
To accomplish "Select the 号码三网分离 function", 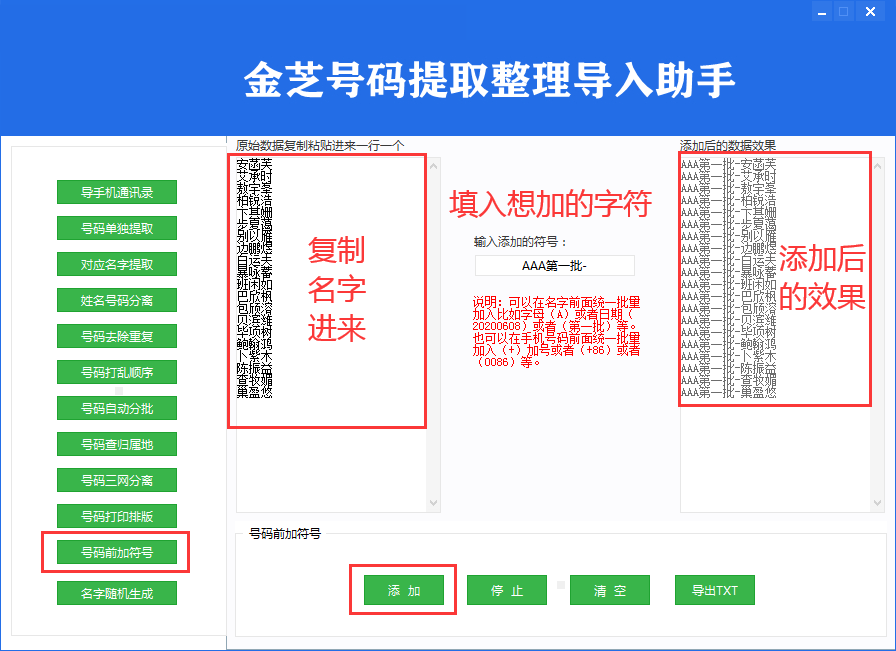I will 117,480.
